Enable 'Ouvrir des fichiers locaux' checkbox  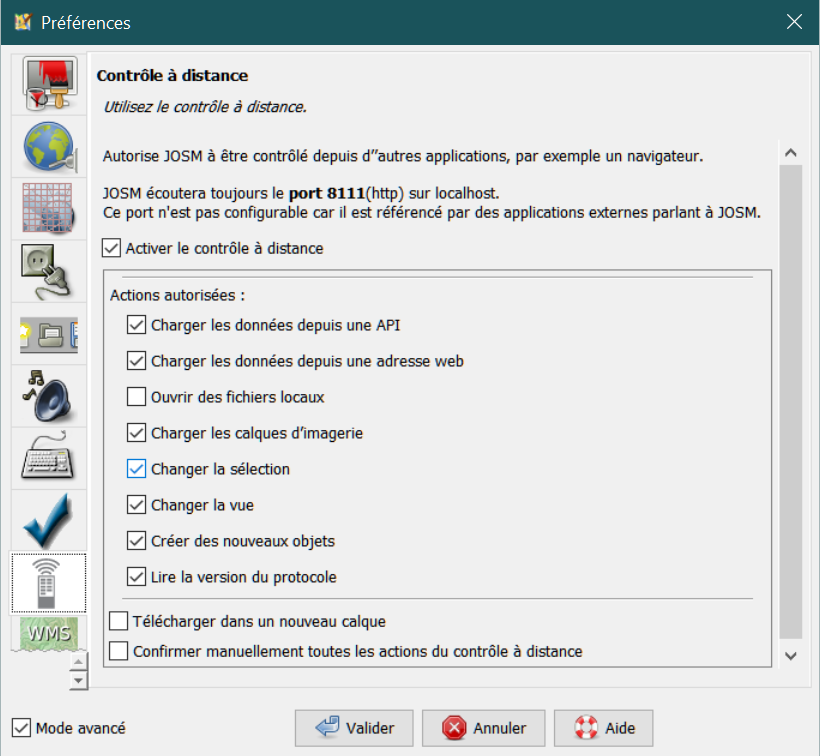tap(137, 397)
